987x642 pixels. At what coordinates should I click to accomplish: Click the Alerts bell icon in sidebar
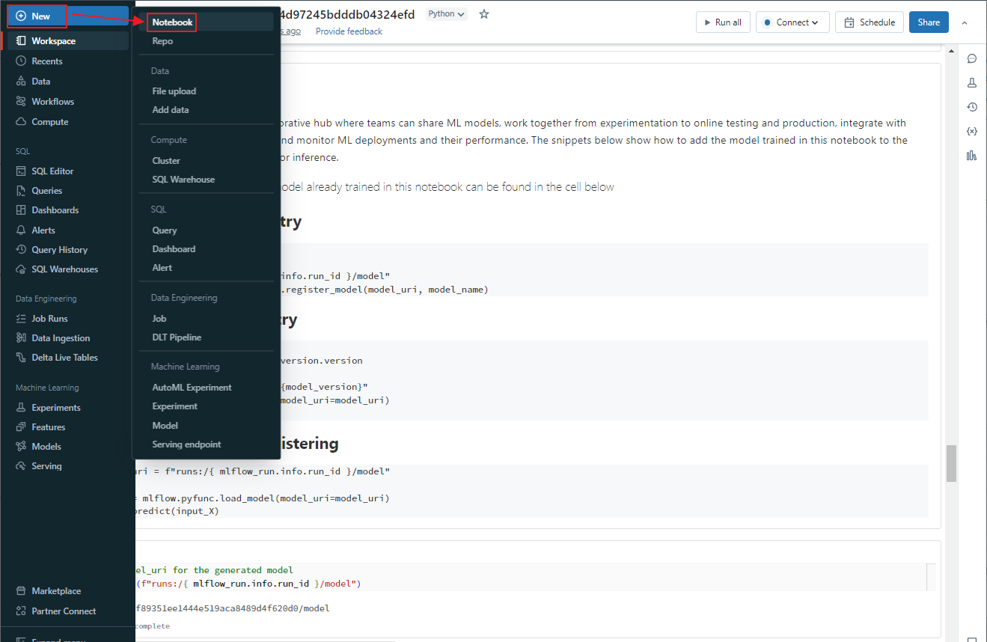point(21,230)
